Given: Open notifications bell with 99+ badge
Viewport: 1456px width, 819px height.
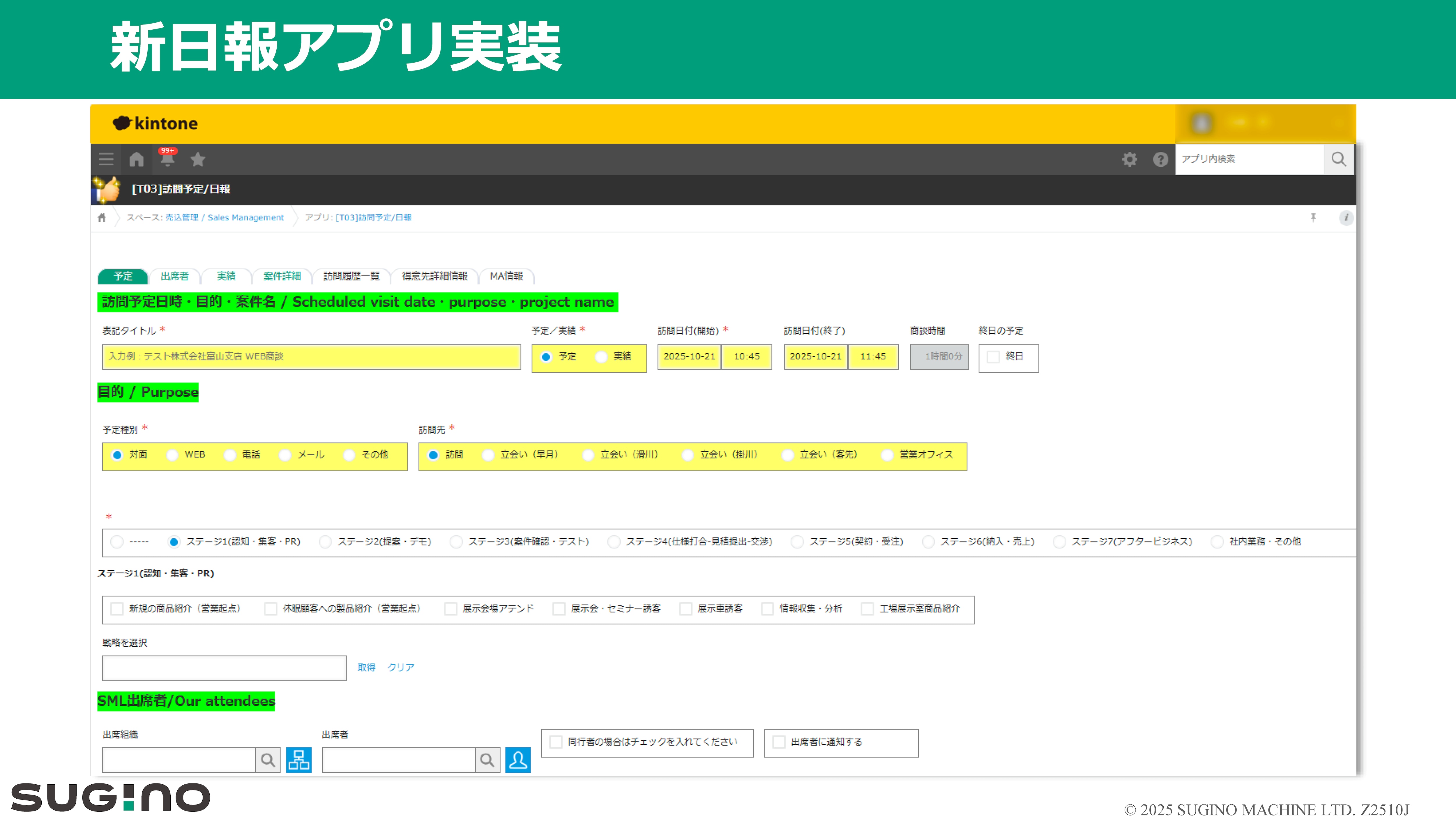Looking at the screenshot, I should tap(167, 159).
